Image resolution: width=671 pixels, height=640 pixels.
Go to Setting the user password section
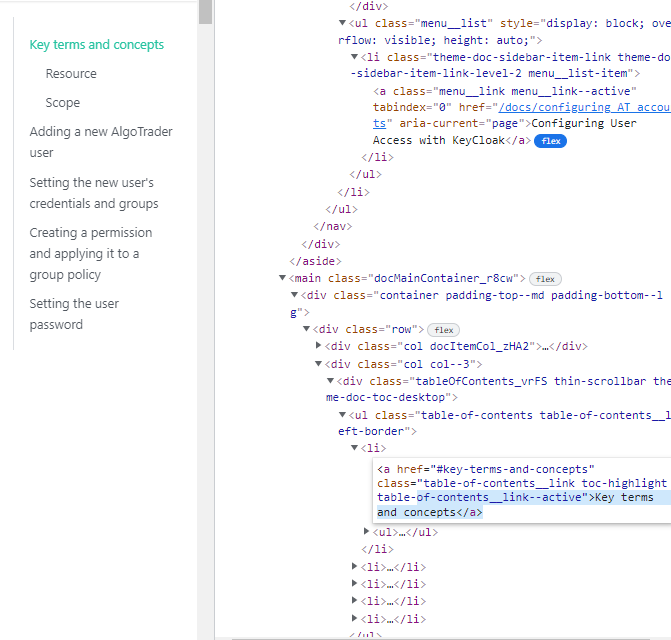74,314
